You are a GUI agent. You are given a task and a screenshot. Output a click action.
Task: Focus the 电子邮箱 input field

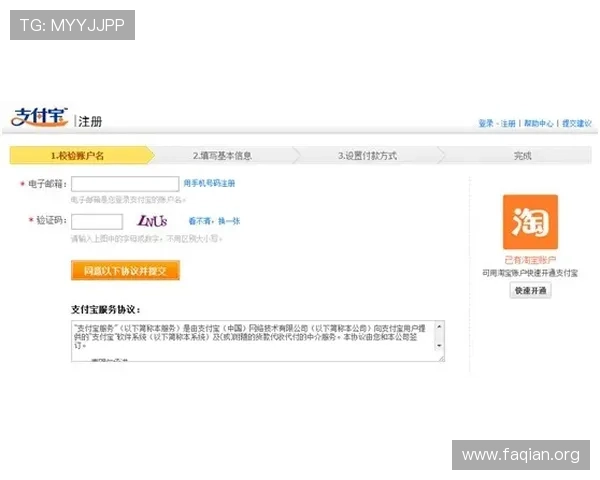click(125, 184)
